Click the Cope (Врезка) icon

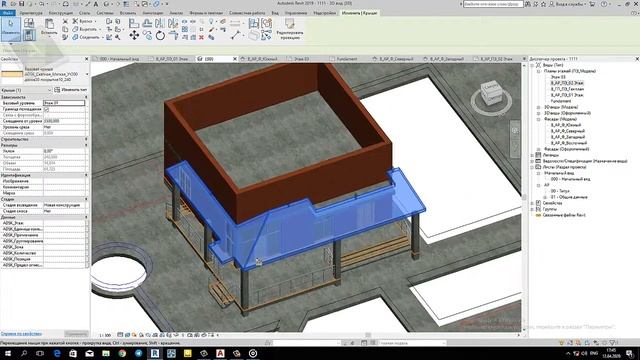(75, 21)
